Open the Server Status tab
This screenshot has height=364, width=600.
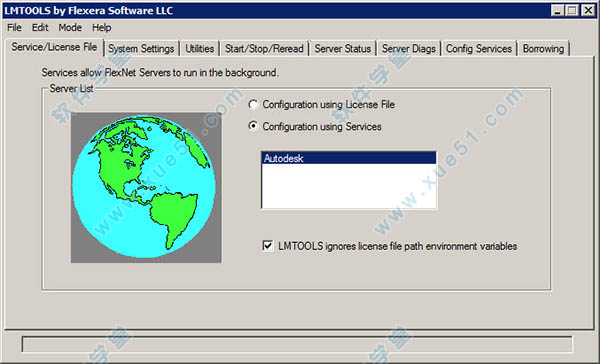coord(343,49)
